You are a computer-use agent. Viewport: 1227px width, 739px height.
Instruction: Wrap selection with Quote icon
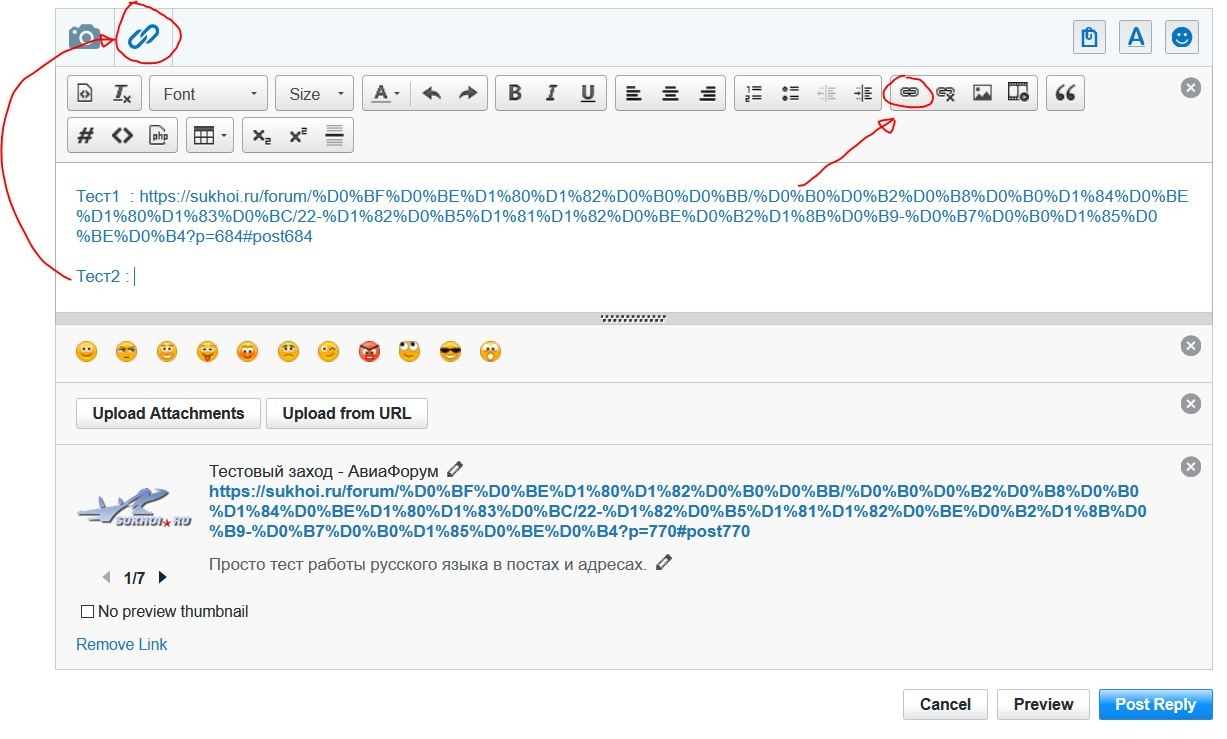1066,93
